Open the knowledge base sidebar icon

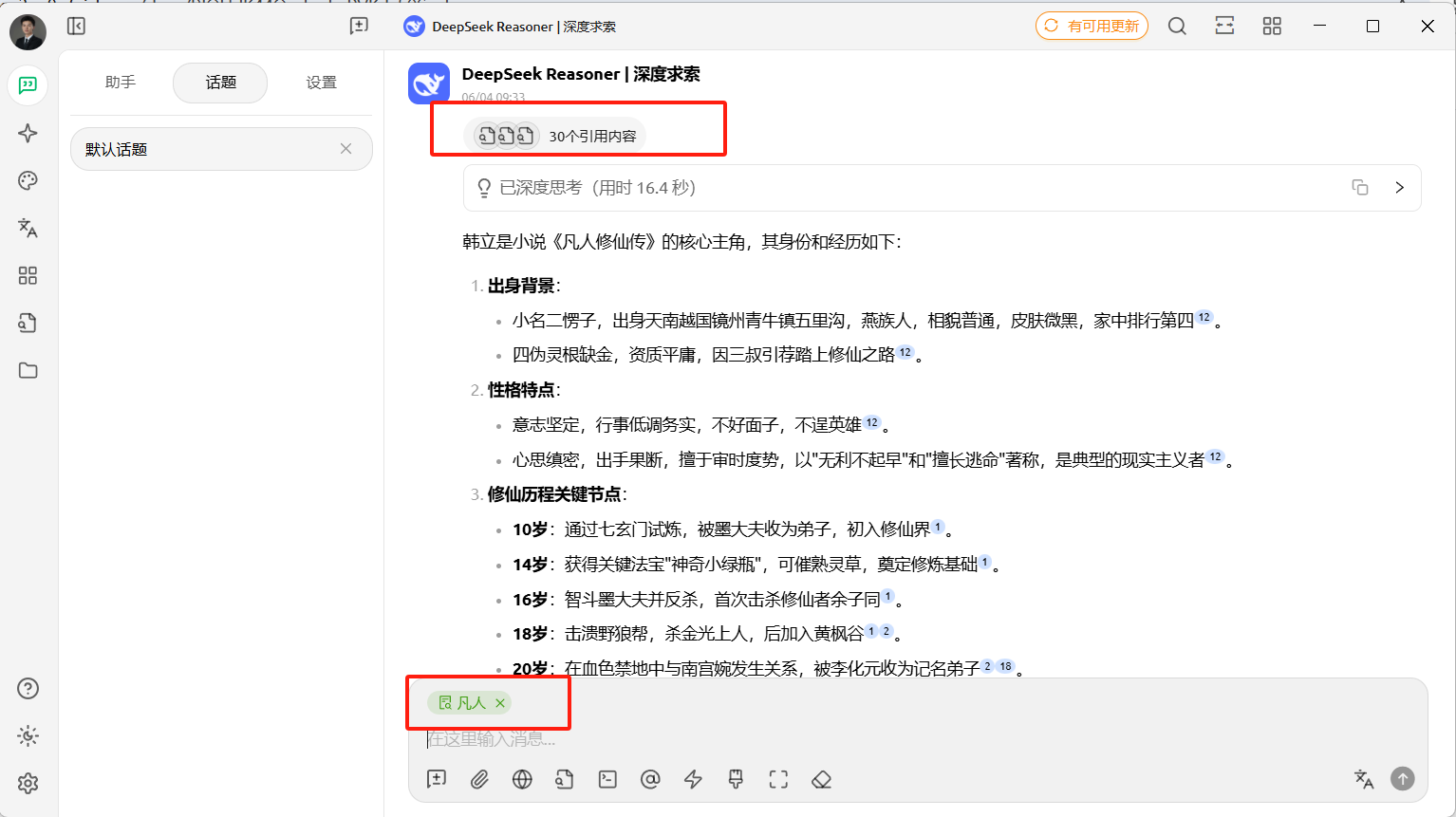pos(28,323)
